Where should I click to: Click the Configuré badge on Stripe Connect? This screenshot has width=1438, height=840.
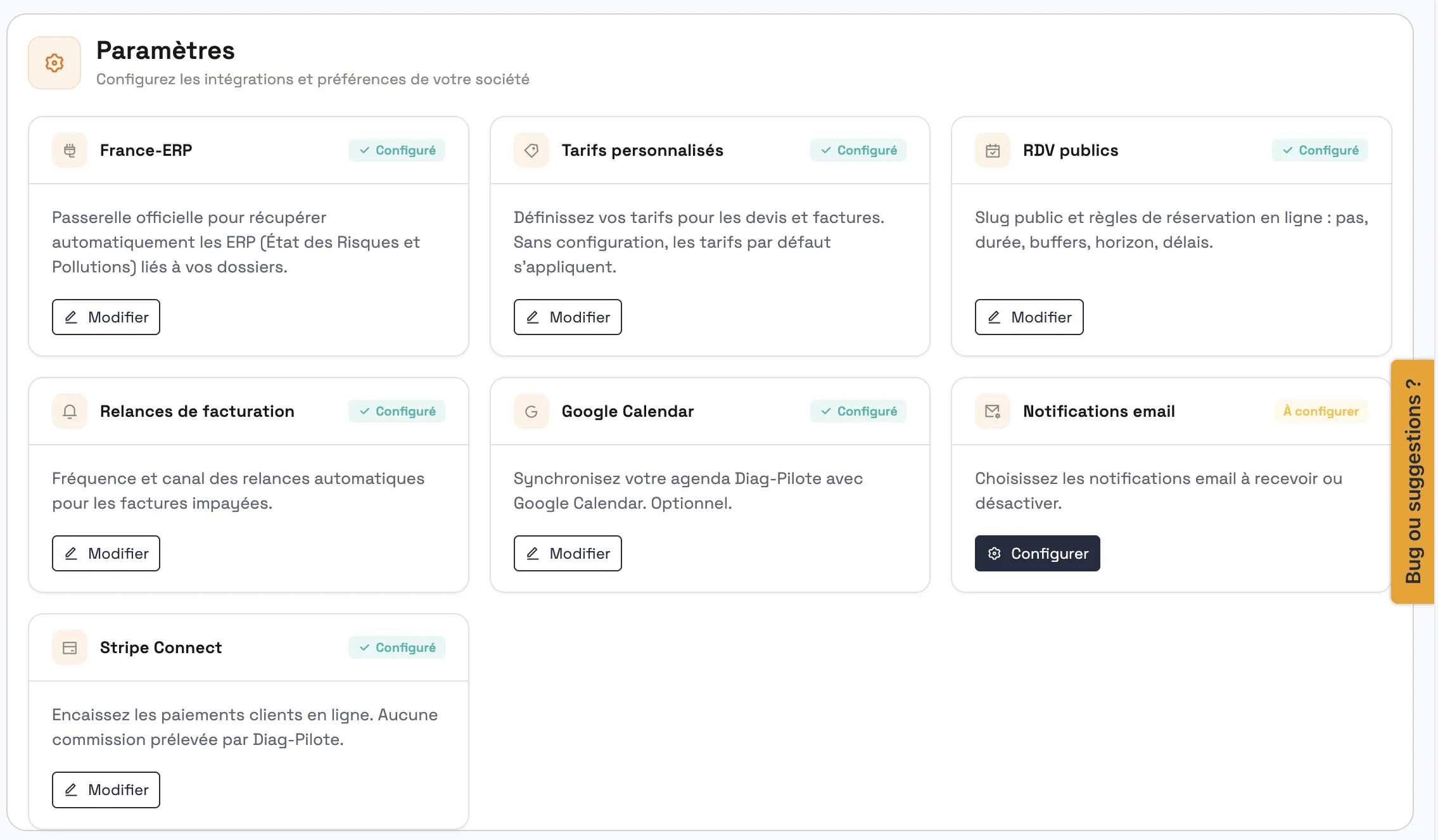[x=397, y=647]
